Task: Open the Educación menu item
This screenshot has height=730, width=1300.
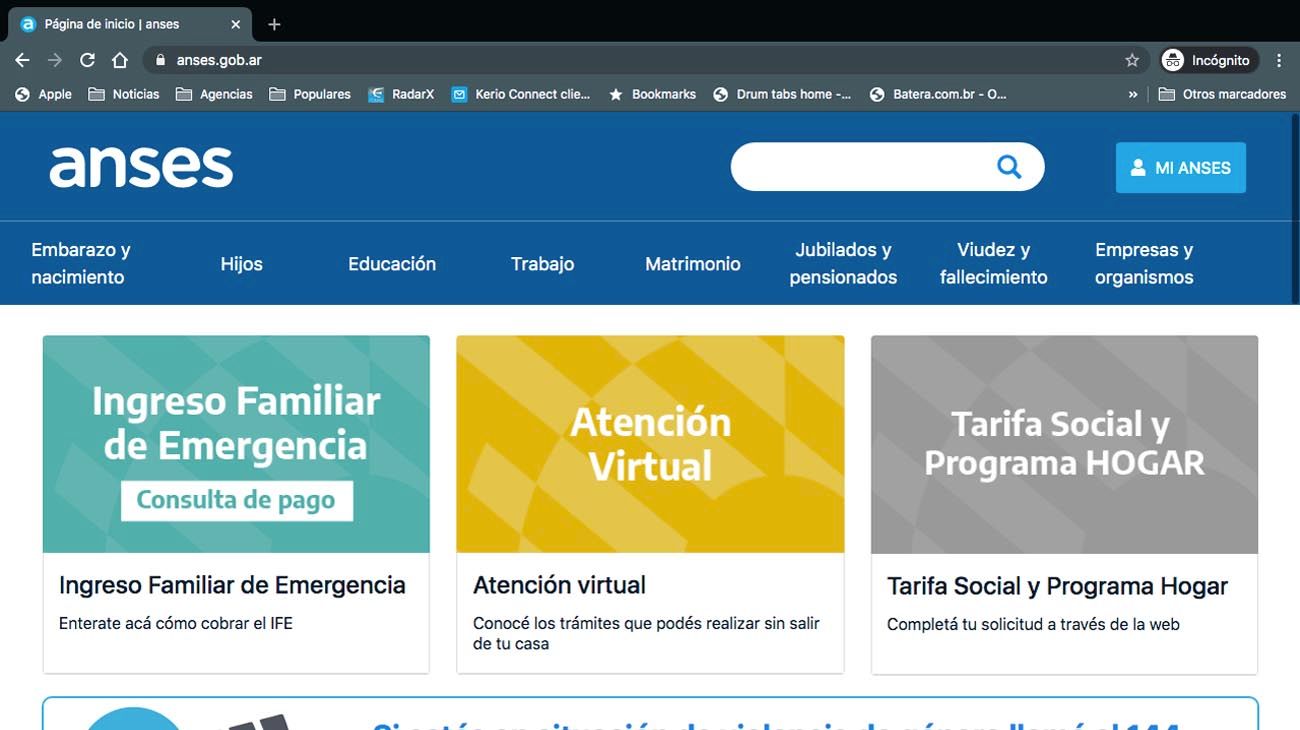Action: tap(392, 264)
